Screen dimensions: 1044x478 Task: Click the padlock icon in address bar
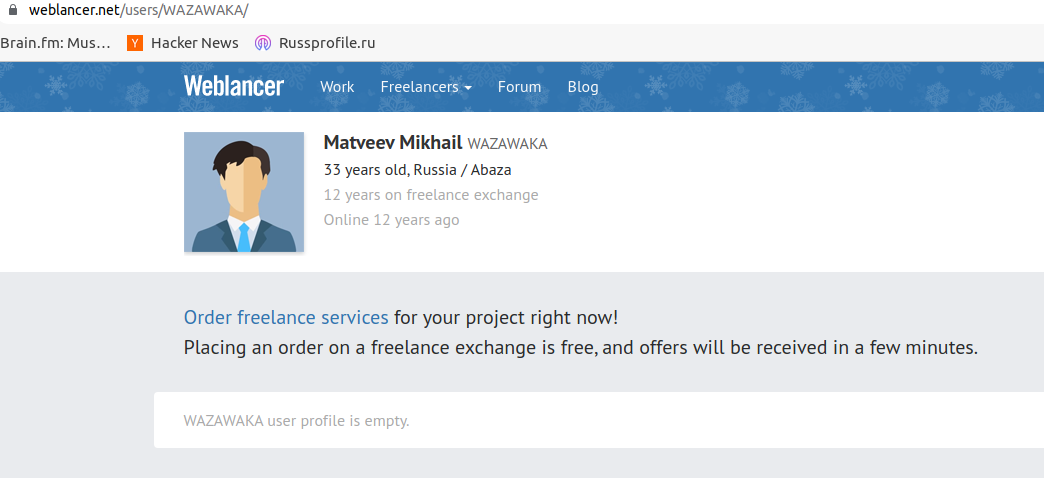(x=11, y=11)
